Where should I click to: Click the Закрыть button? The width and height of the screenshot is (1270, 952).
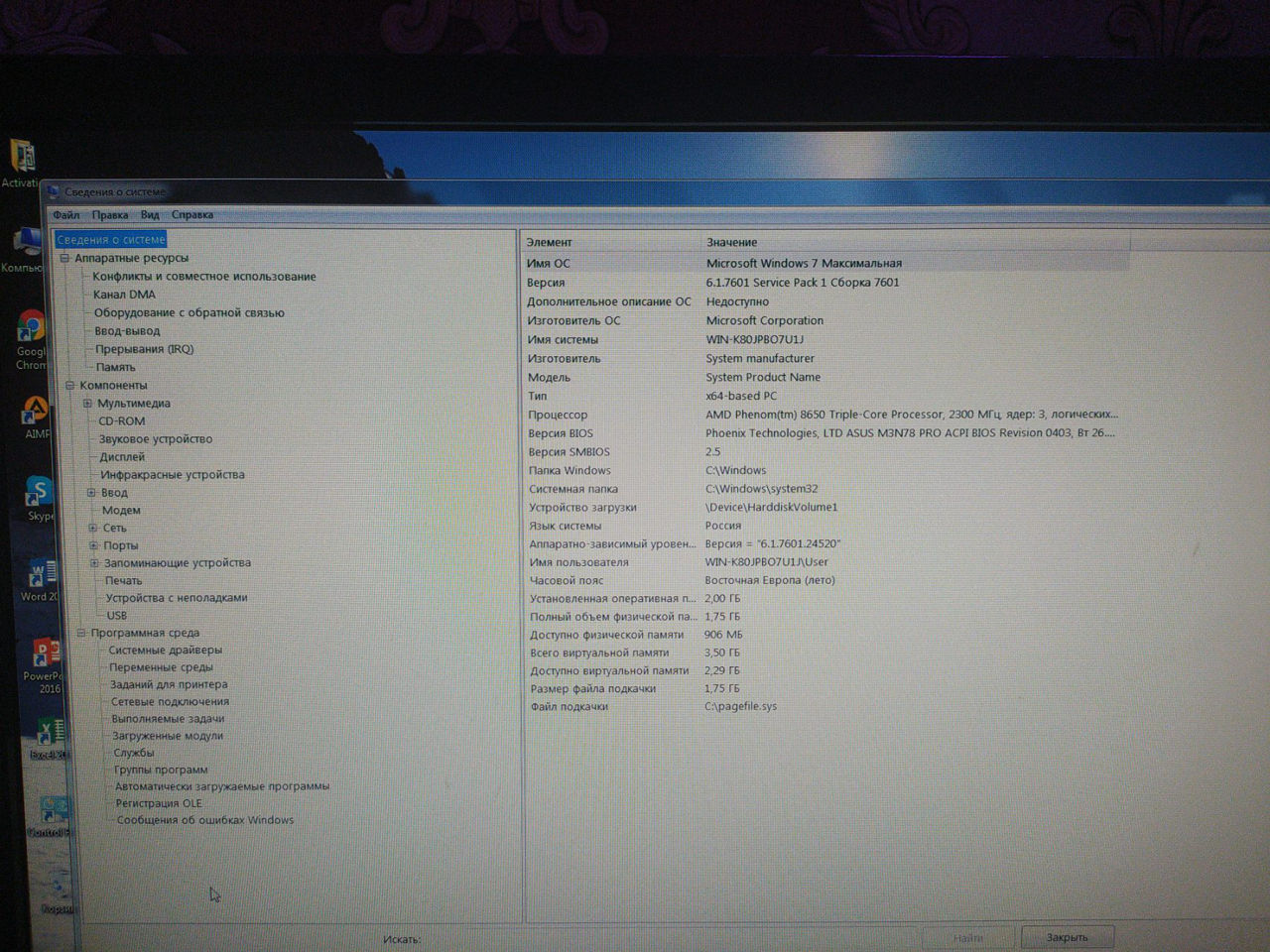click(1067, 937)
